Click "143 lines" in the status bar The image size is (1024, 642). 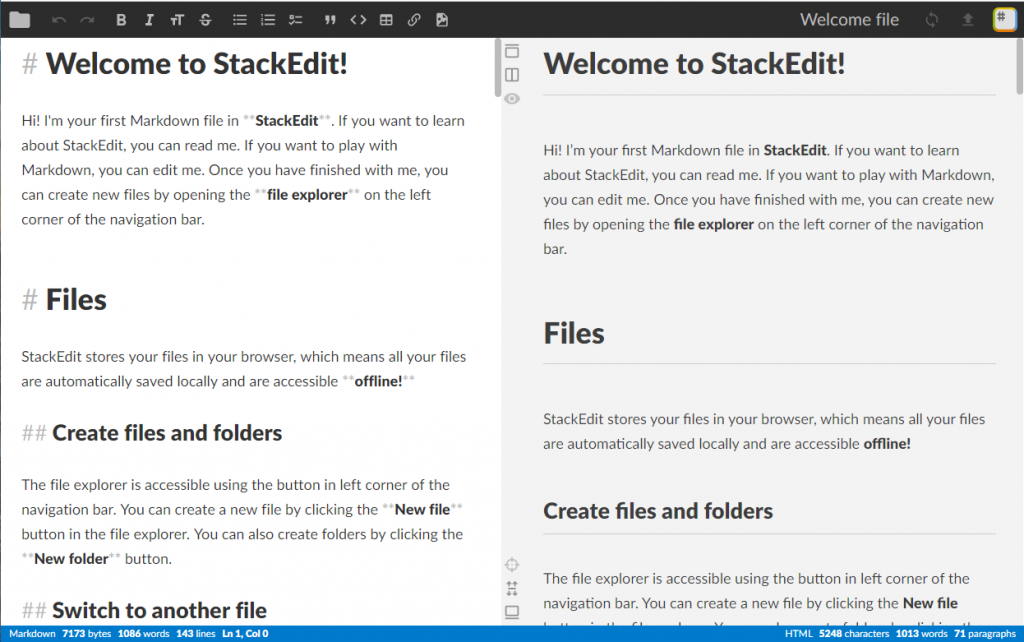(196, 634)
